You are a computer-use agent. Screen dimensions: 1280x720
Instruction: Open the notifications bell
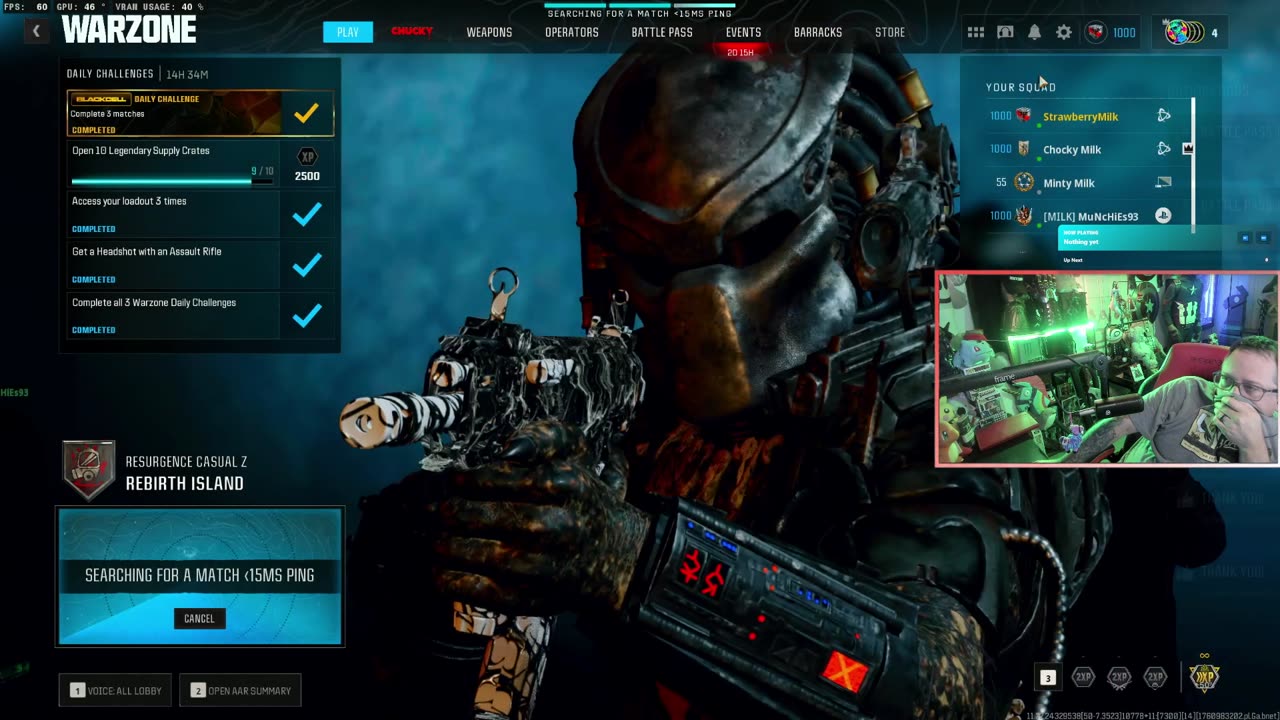pos(1035,32)
